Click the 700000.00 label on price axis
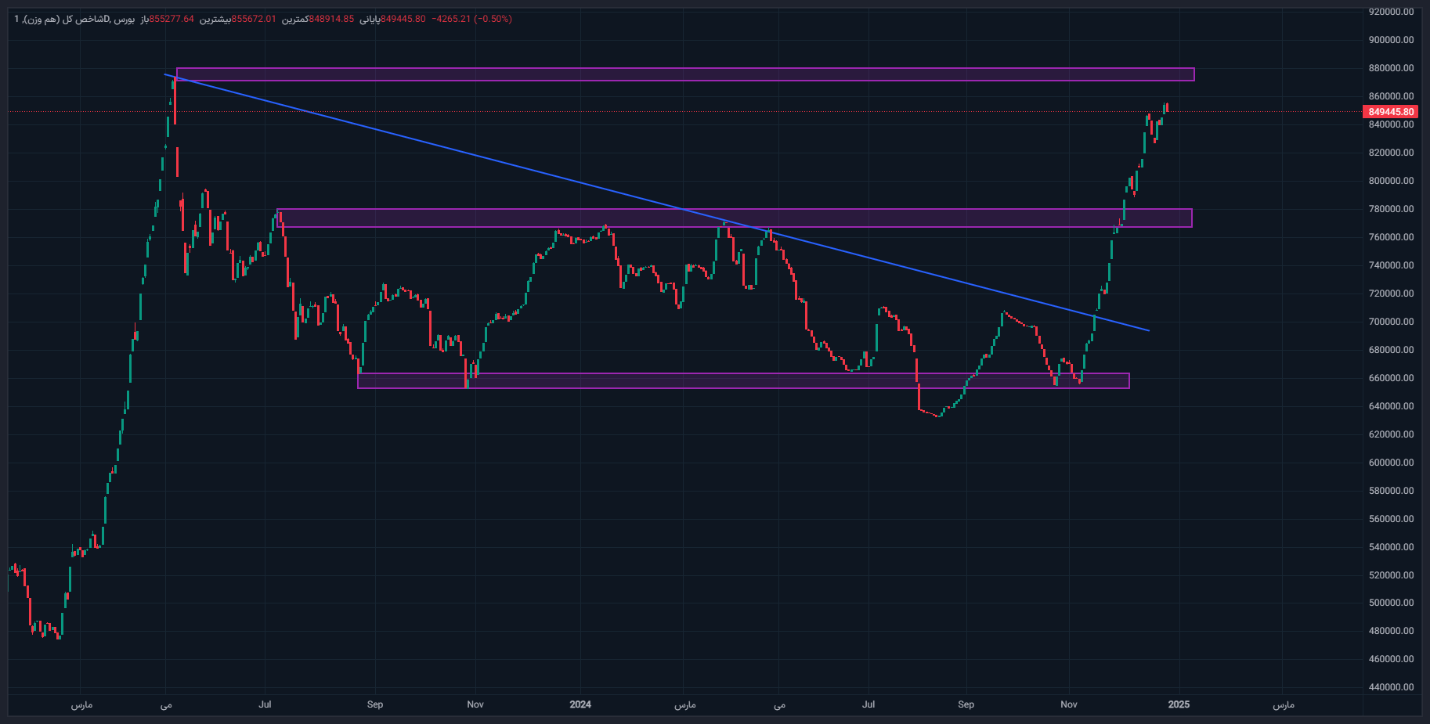The width and height of the screenshot is (1430, 724). pyautogui.click(x=1391, y=322)
